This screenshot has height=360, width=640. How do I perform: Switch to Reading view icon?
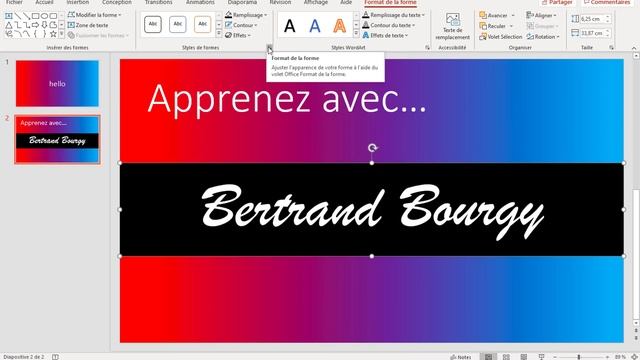[524, 357]
